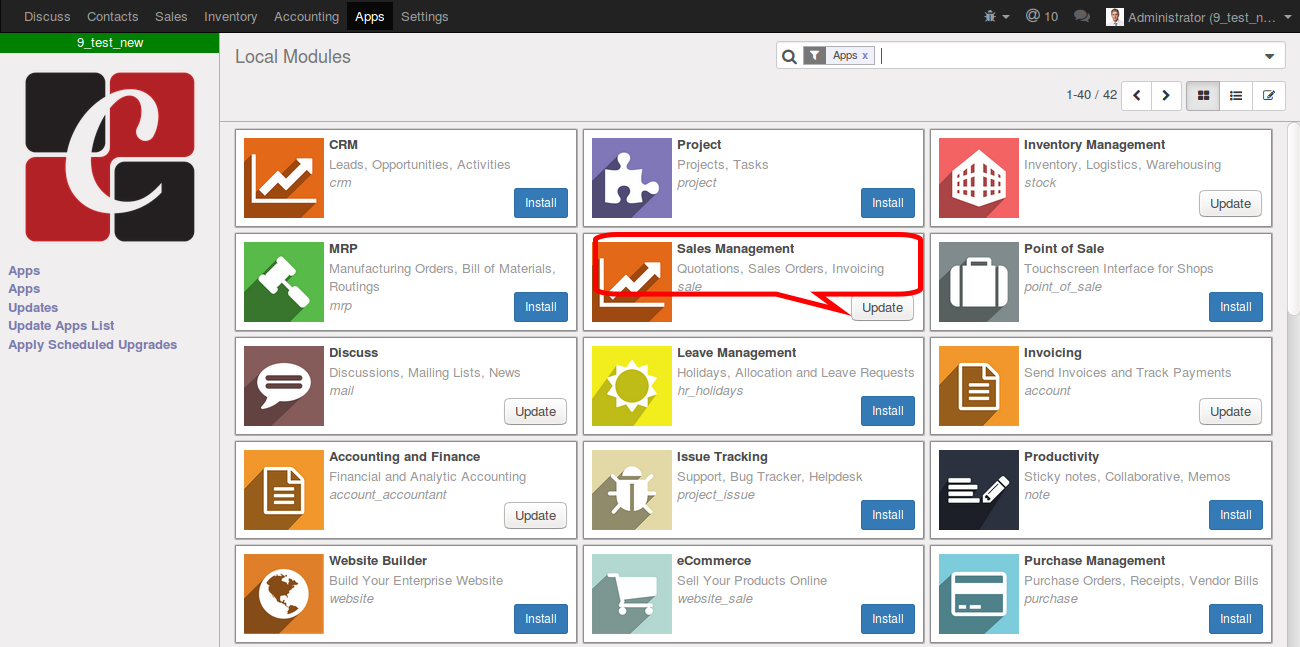Open the Inventory menu
The width and height of the screenshot is (1300, 647).
(x=230, y=16)
